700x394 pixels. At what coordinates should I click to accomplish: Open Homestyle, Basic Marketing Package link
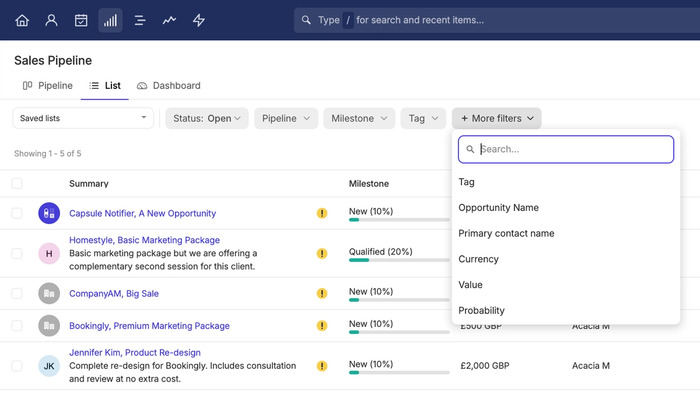pyautogui.click(x=144, y=240)
